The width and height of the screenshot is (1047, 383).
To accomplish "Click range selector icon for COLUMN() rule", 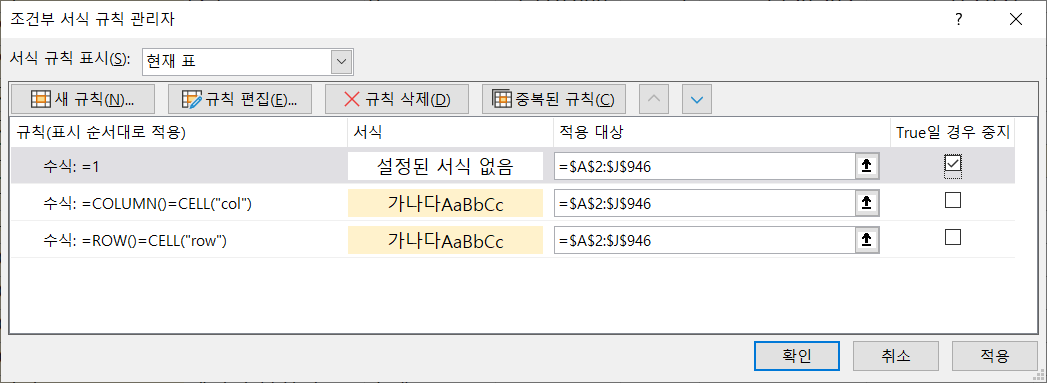I will coord(867,203).
